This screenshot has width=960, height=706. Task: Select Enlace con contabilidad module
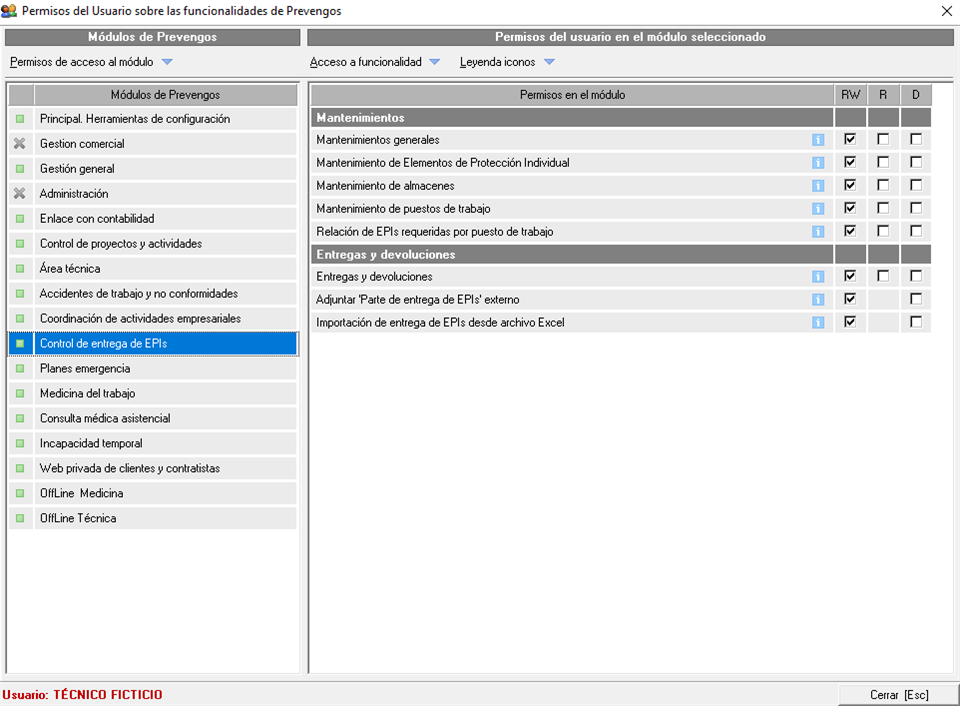click(97, 219)
